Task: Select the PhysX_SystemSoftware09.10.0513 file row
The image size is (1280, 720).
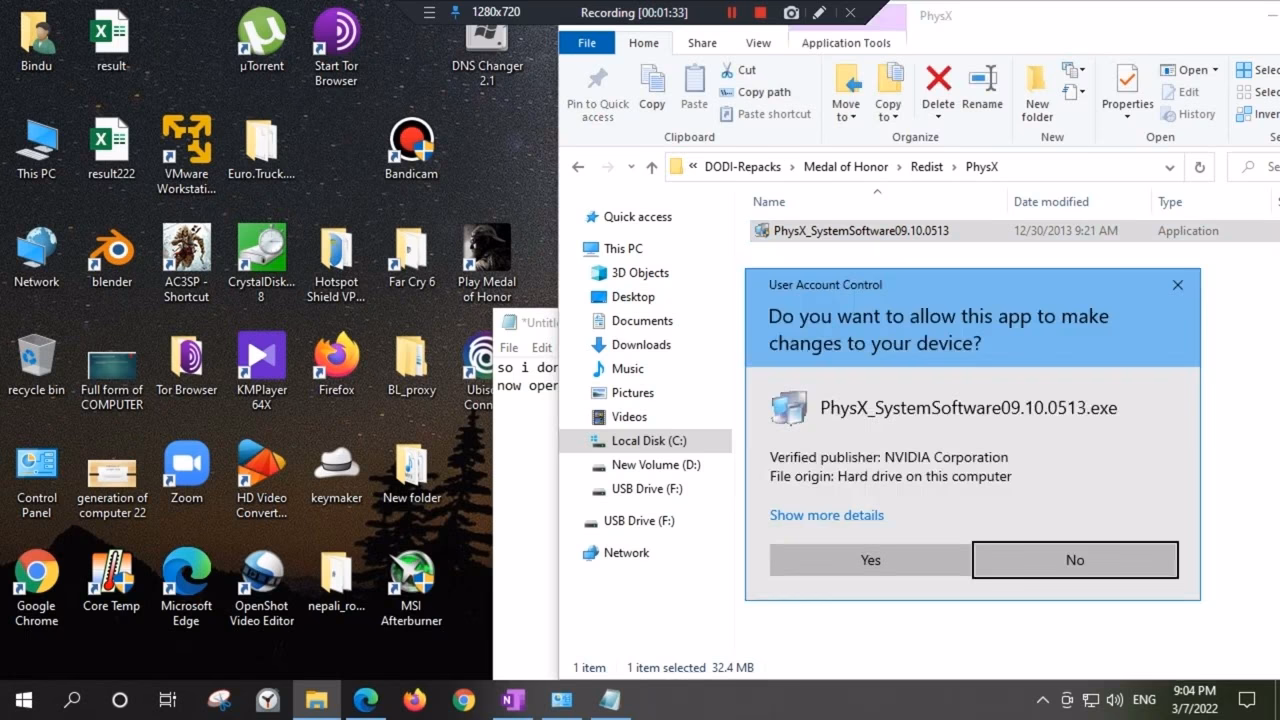Action: (x=1014, y=231)
